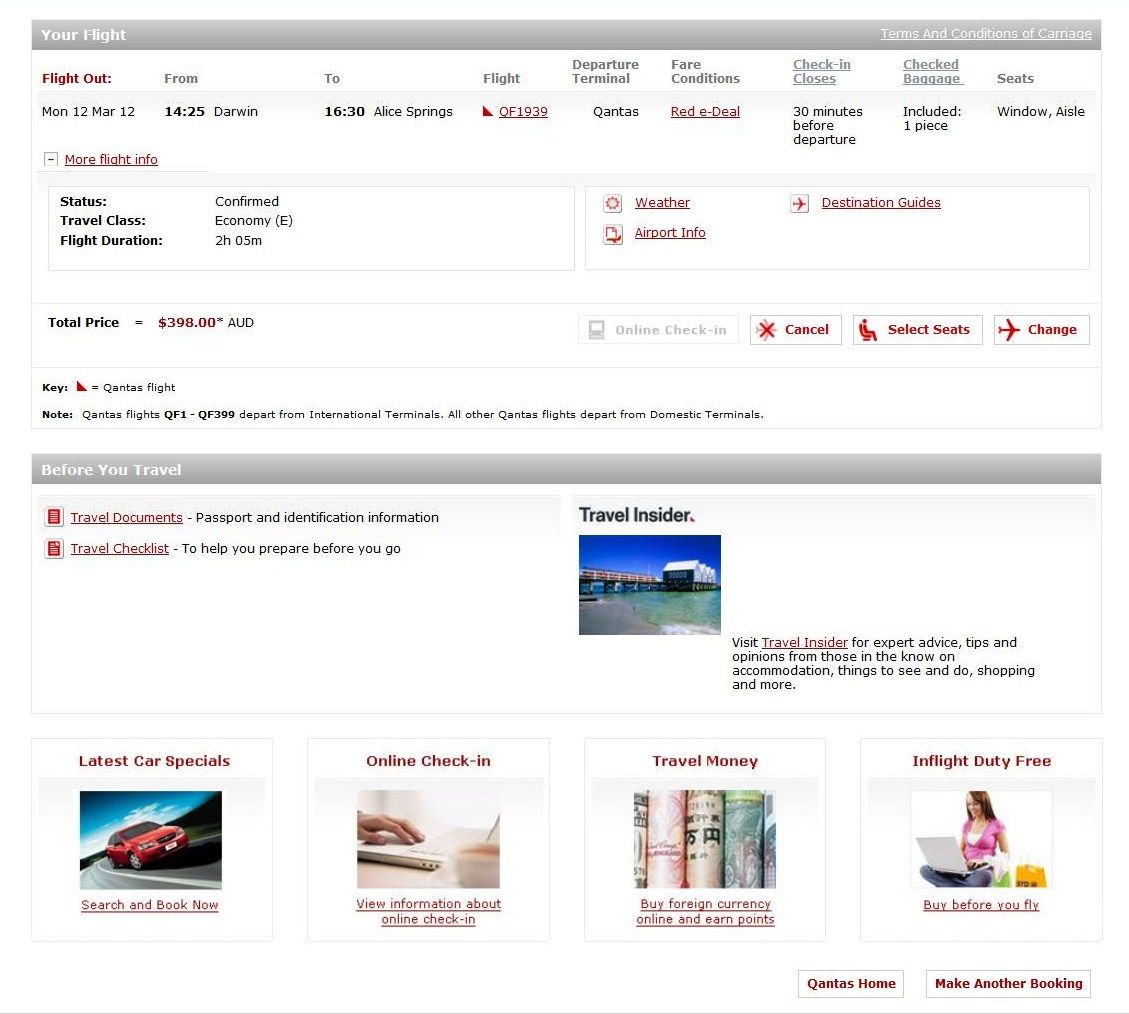Click the red car specials thumbnail
Viewport: 1129px width, 1014px height.
[x=151, y=839]
